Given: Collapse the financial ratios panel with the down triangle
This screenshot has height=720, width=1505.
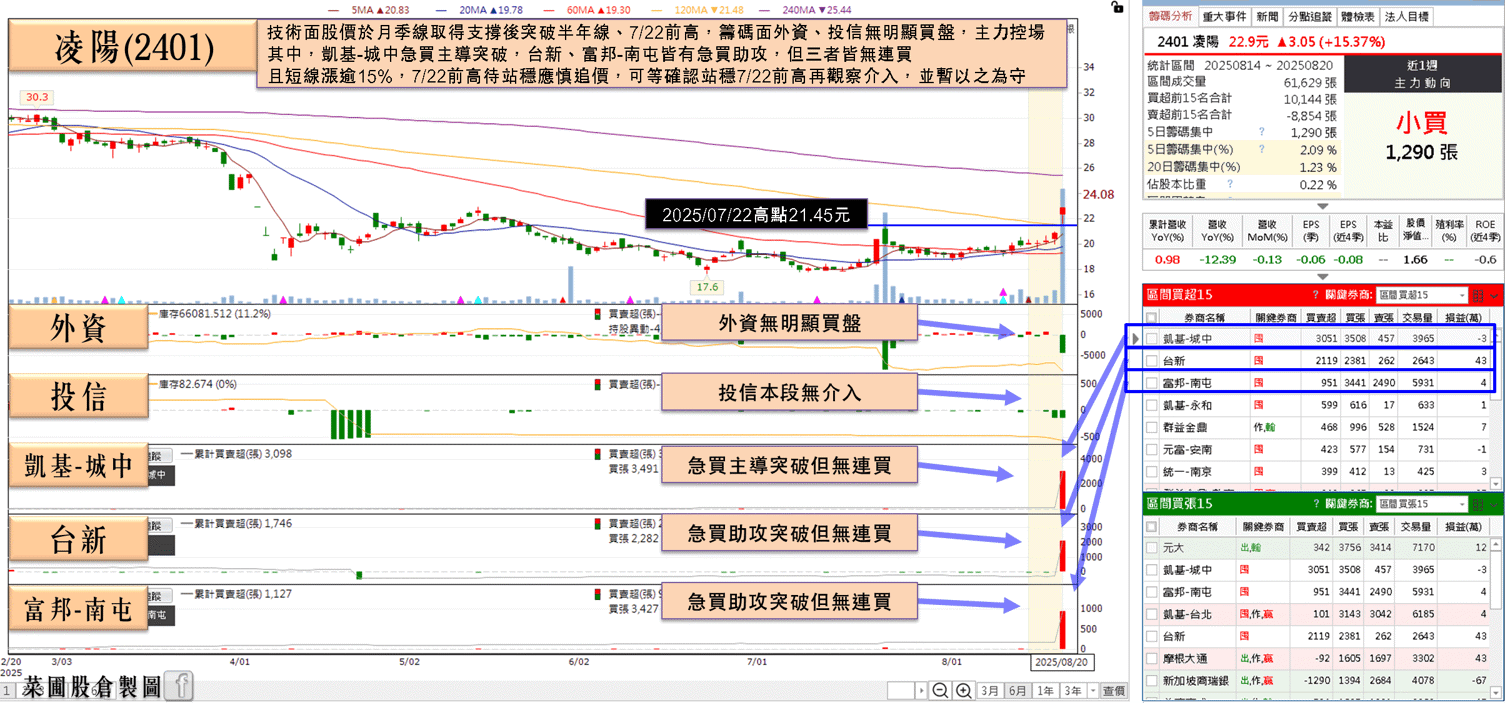Looking at the screenshot, I should (1323, 277).
